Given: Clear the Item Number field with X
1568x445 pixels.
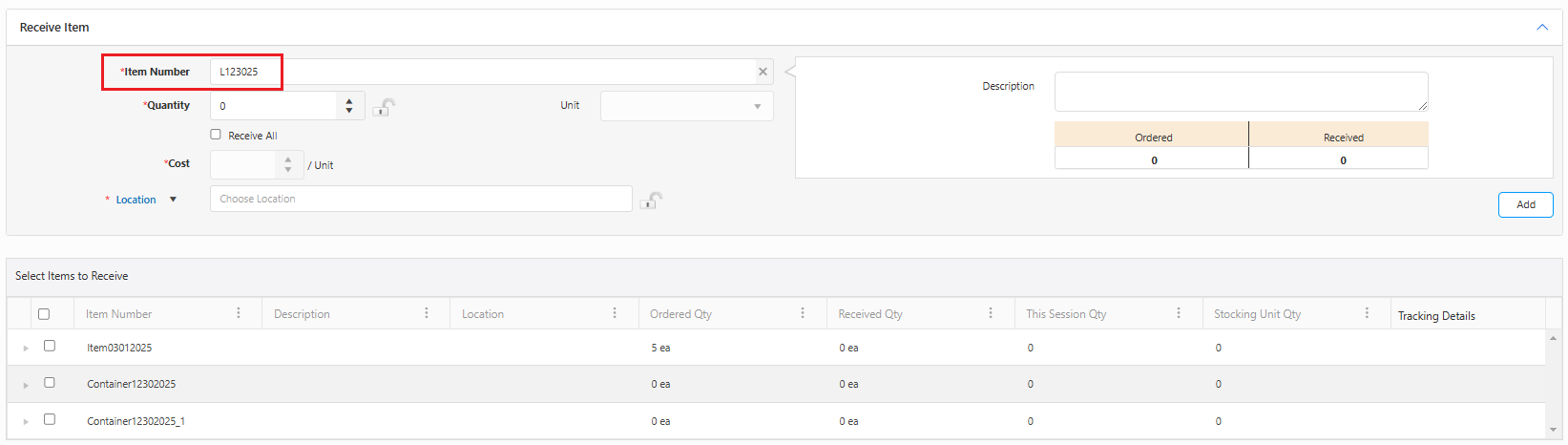Looking at the screenshot, I should coord(763,72).
